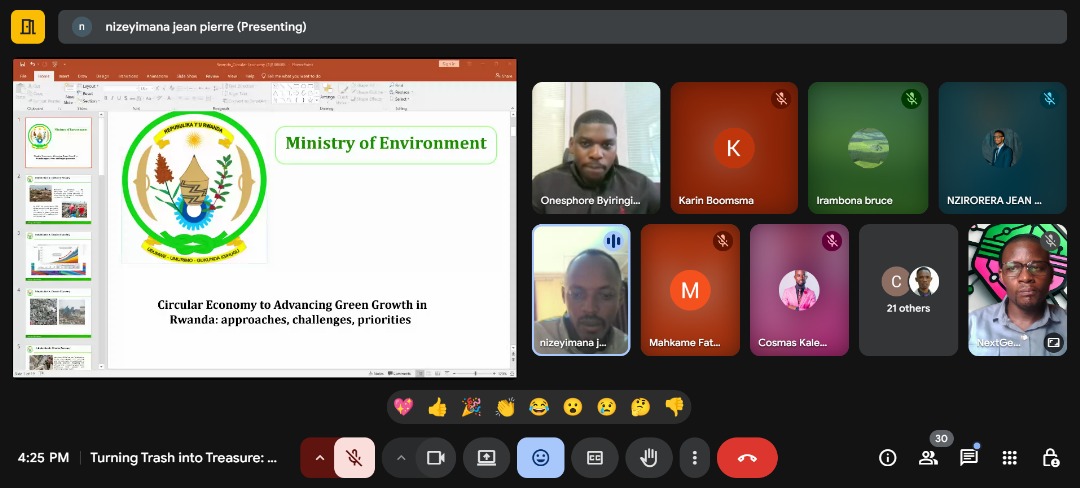Click Replace in the PowerPoint Editing group
The width and height of the screenshot is (1080, 488).
click(402, 92)
